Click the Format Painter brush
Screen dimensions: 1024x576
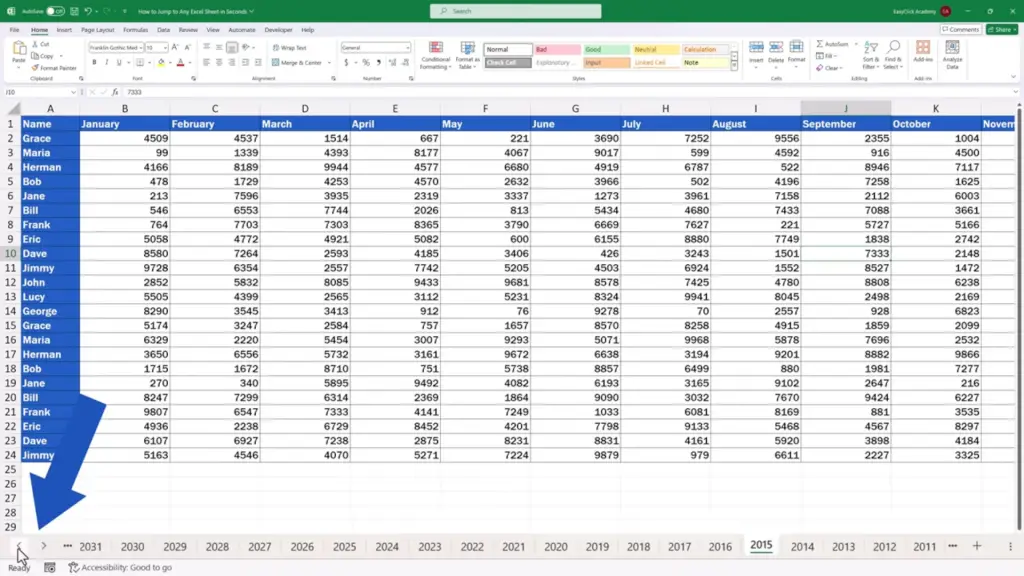[35, 67]
